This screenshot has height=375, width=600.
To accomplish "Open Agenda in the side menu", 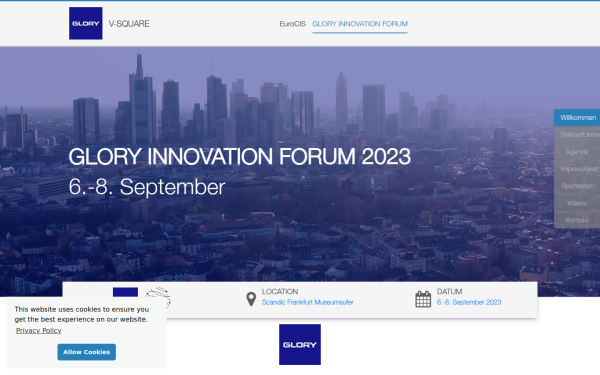I will (x=577, y=152).
